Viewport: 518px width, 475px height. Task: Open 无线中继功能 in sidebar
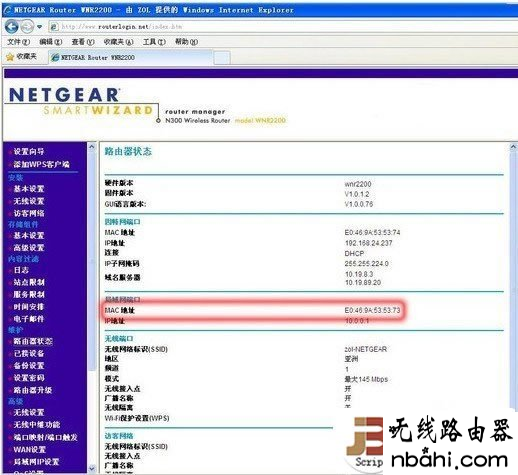[37, 425]
